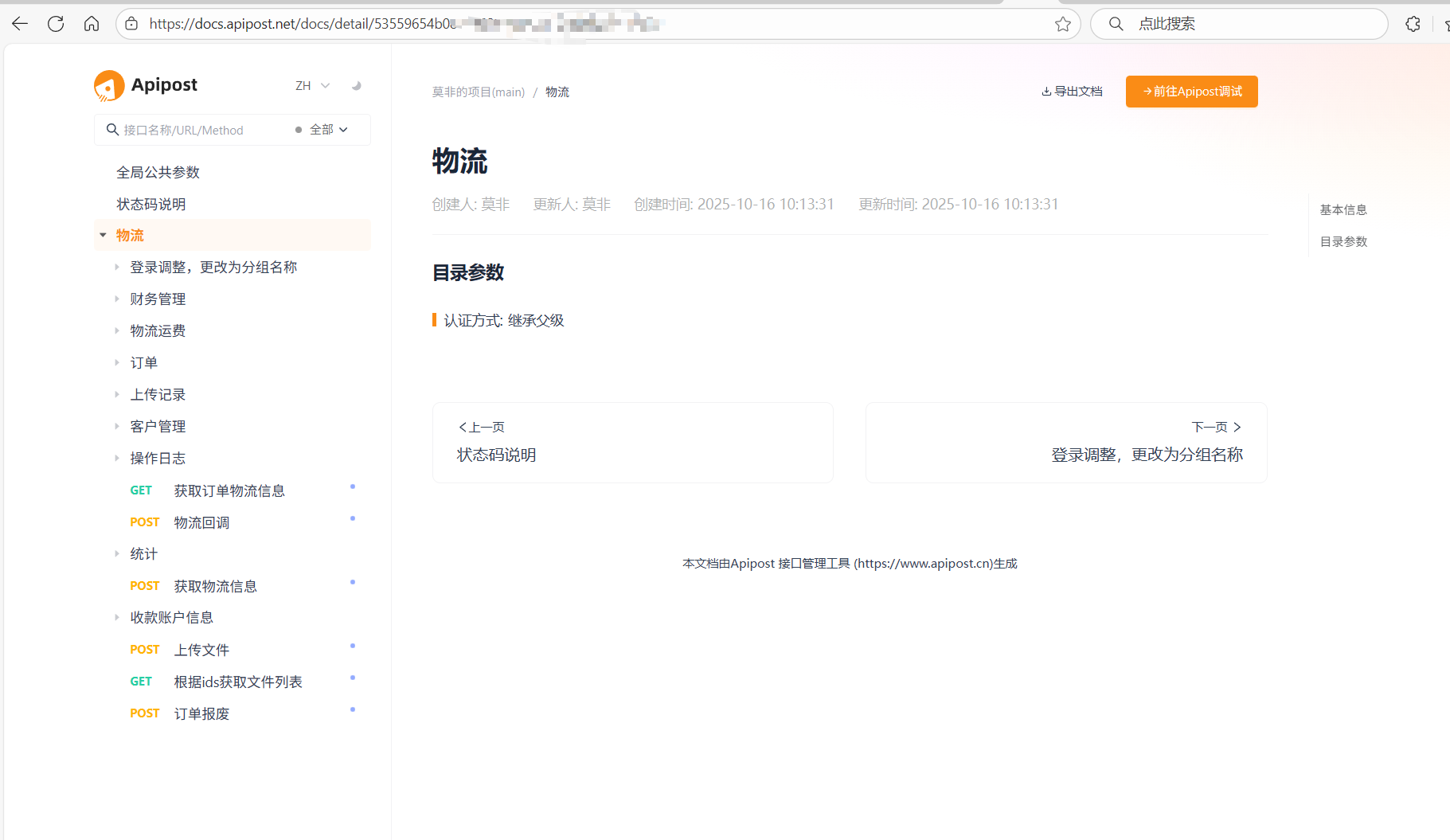
Task: Reload the page with the refresh icon
Action: [x=56, y=23]
